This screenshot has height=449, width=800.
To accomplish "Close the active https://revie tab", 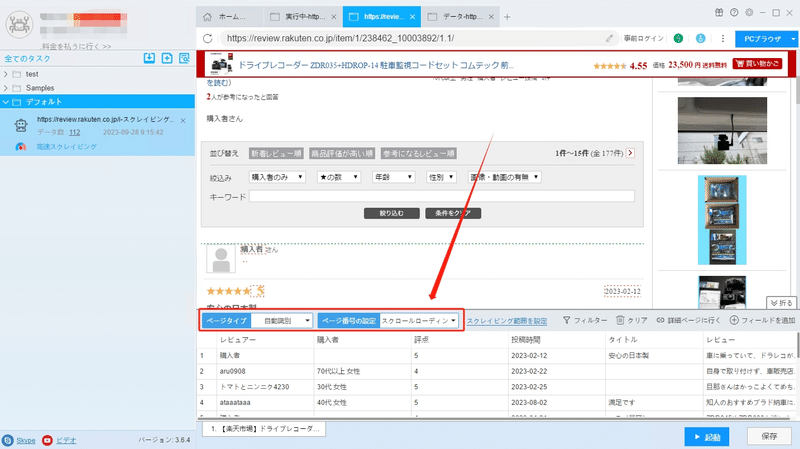I will 412,17.
